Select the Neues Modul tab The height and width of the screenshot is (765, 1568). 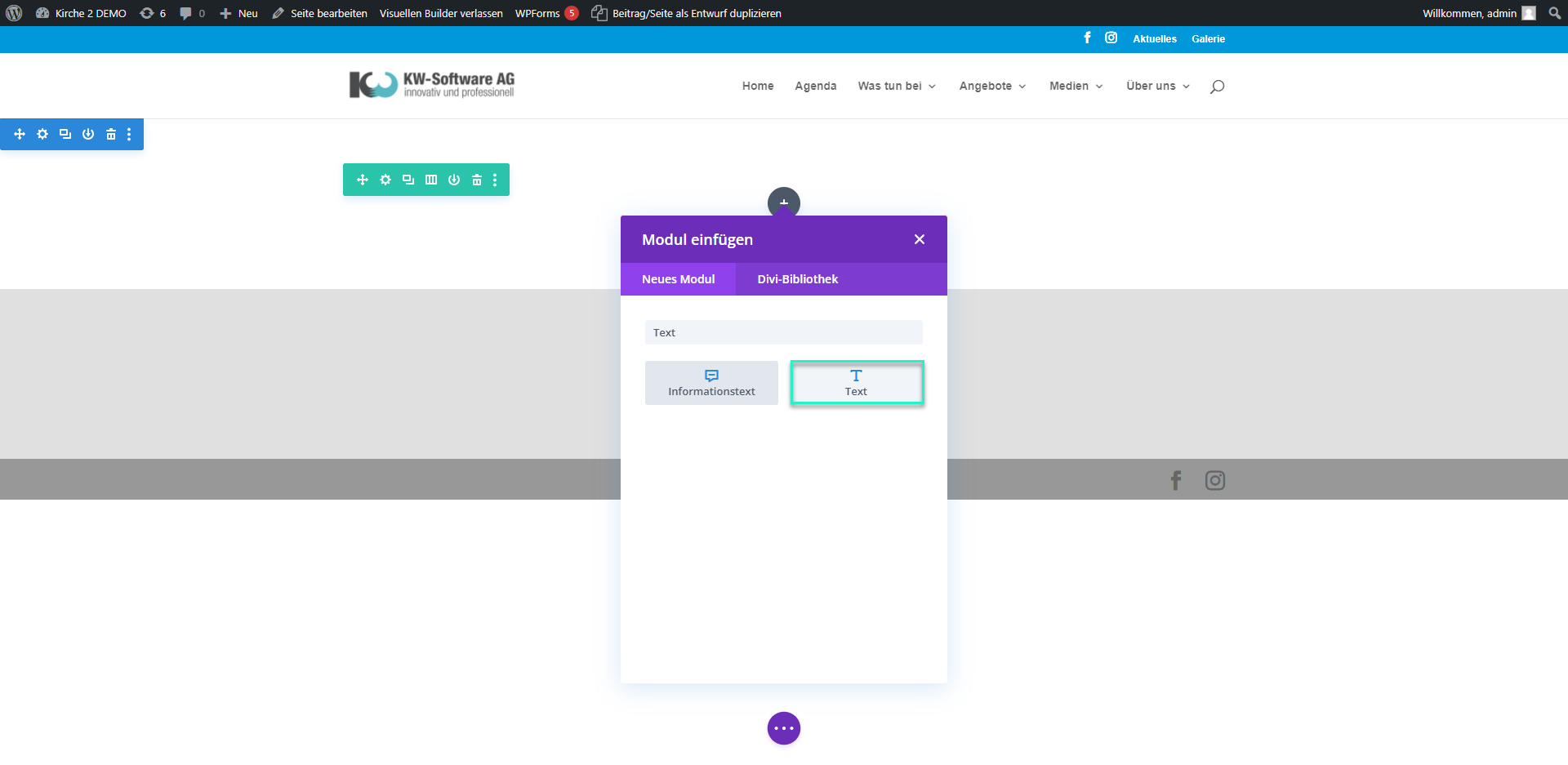pos(678,279)
